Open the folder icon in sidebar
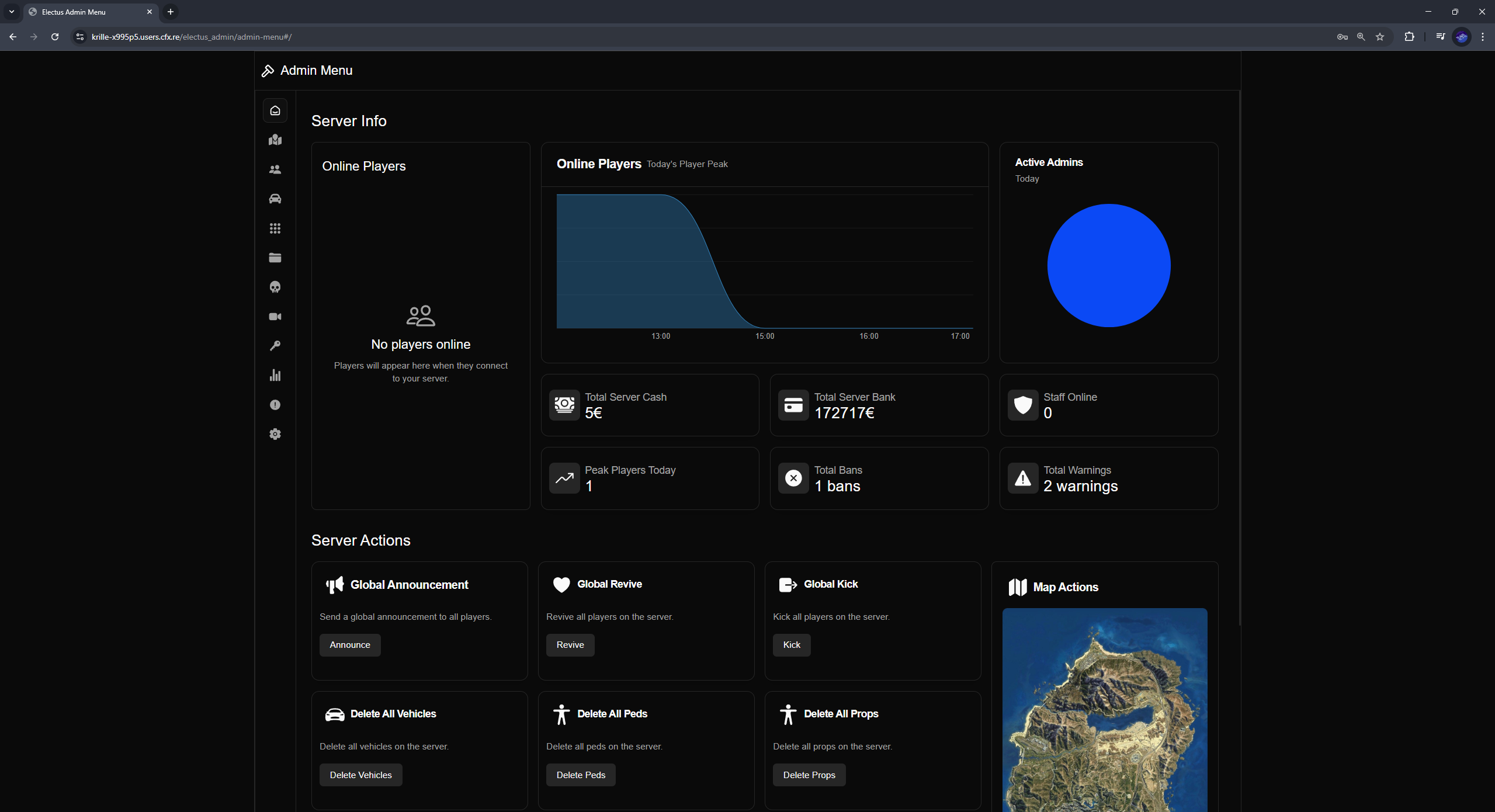 point(275,258)
